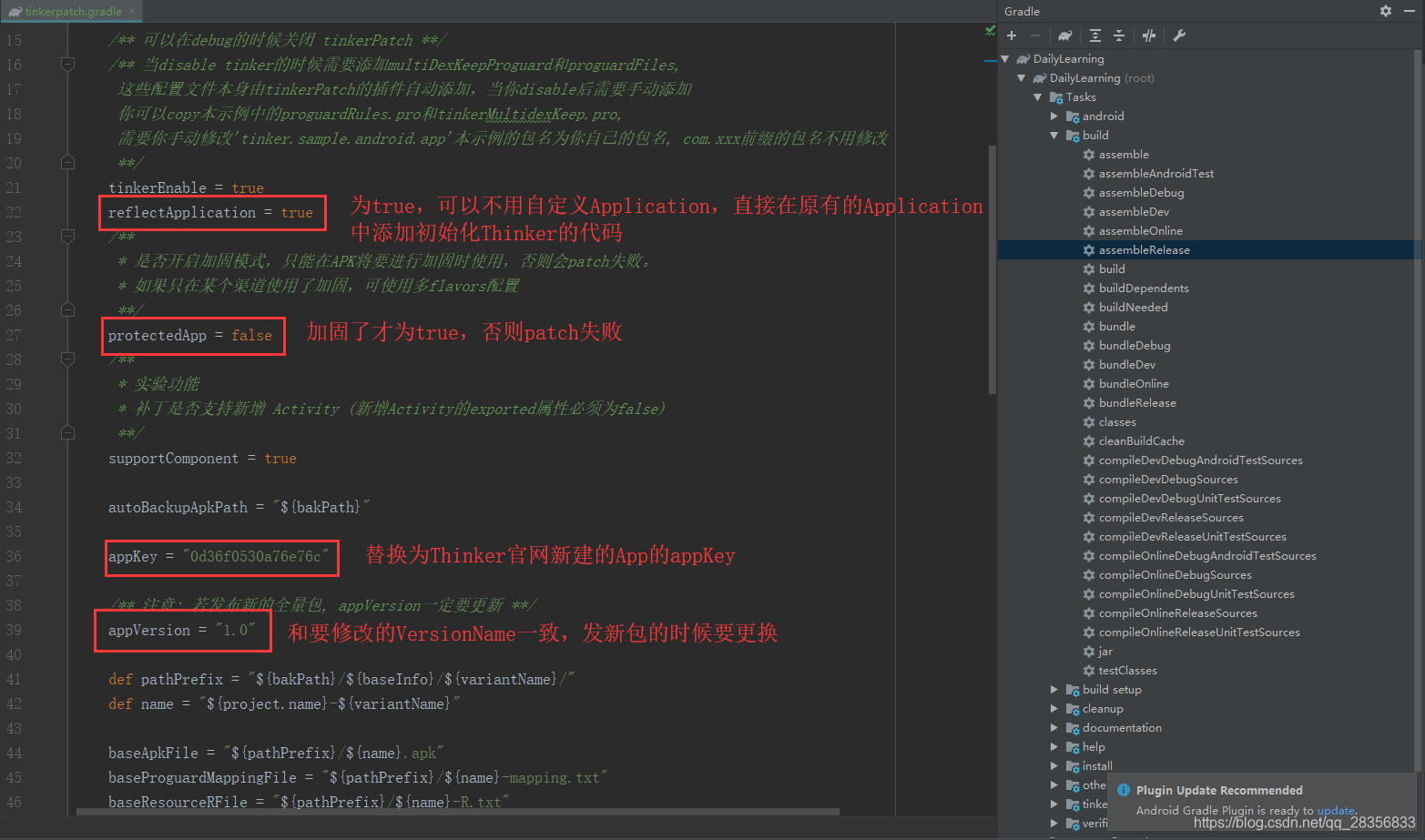Select bundleRelease task icon
The height and width of the screenshot is (840, 1425).
point(1089,402)
